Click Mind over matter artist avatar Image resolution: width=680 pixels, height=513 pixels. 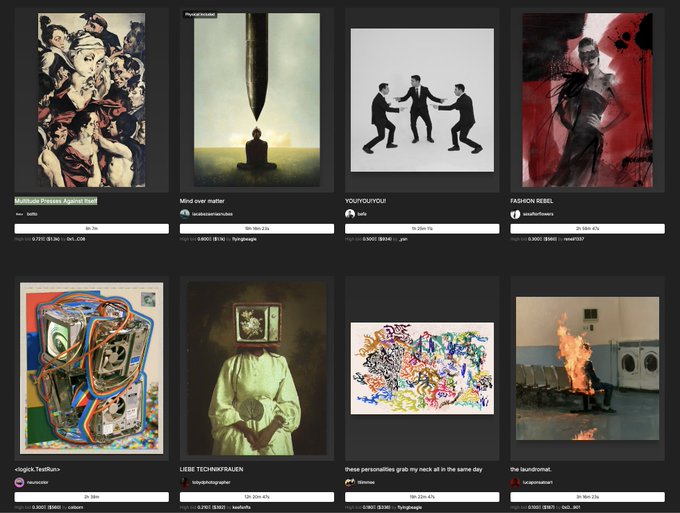coord(185,214)
